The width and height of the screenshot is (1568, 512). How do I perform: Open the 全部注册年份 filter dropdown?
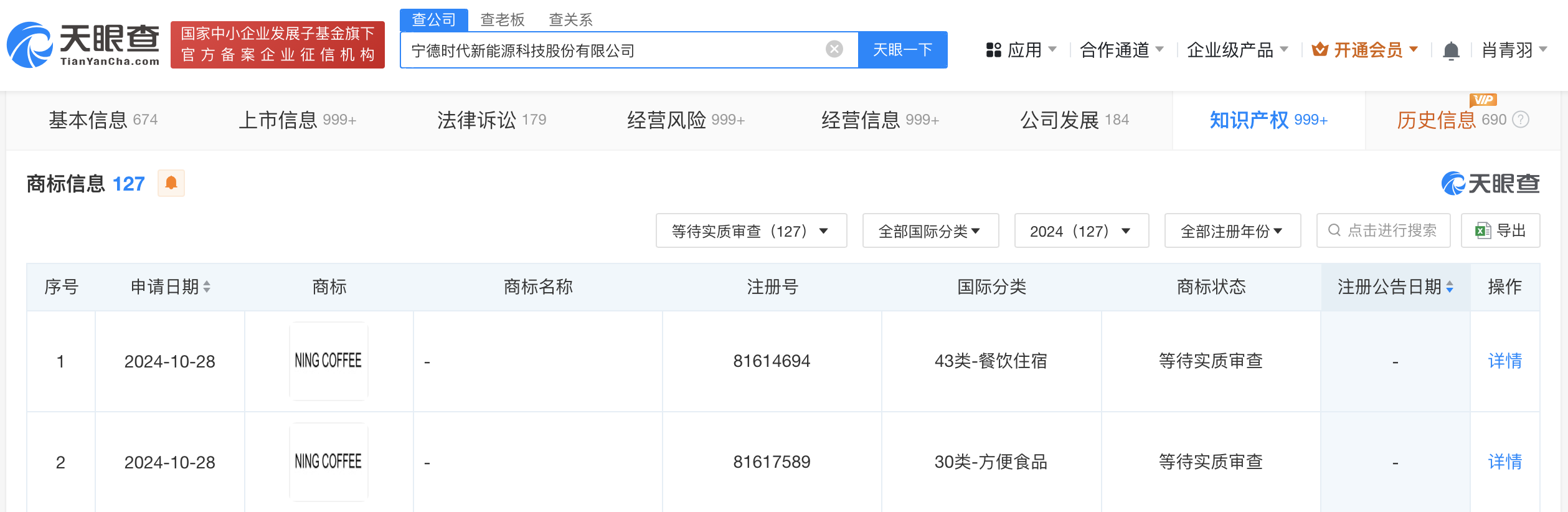click(1232, 230)
